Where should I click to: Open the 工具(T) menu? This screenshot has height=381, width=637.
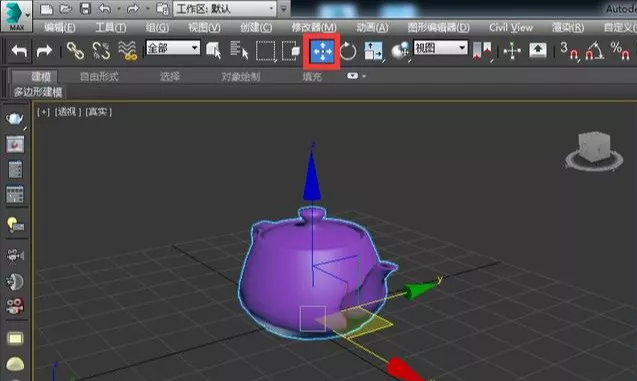pos(110,28)
